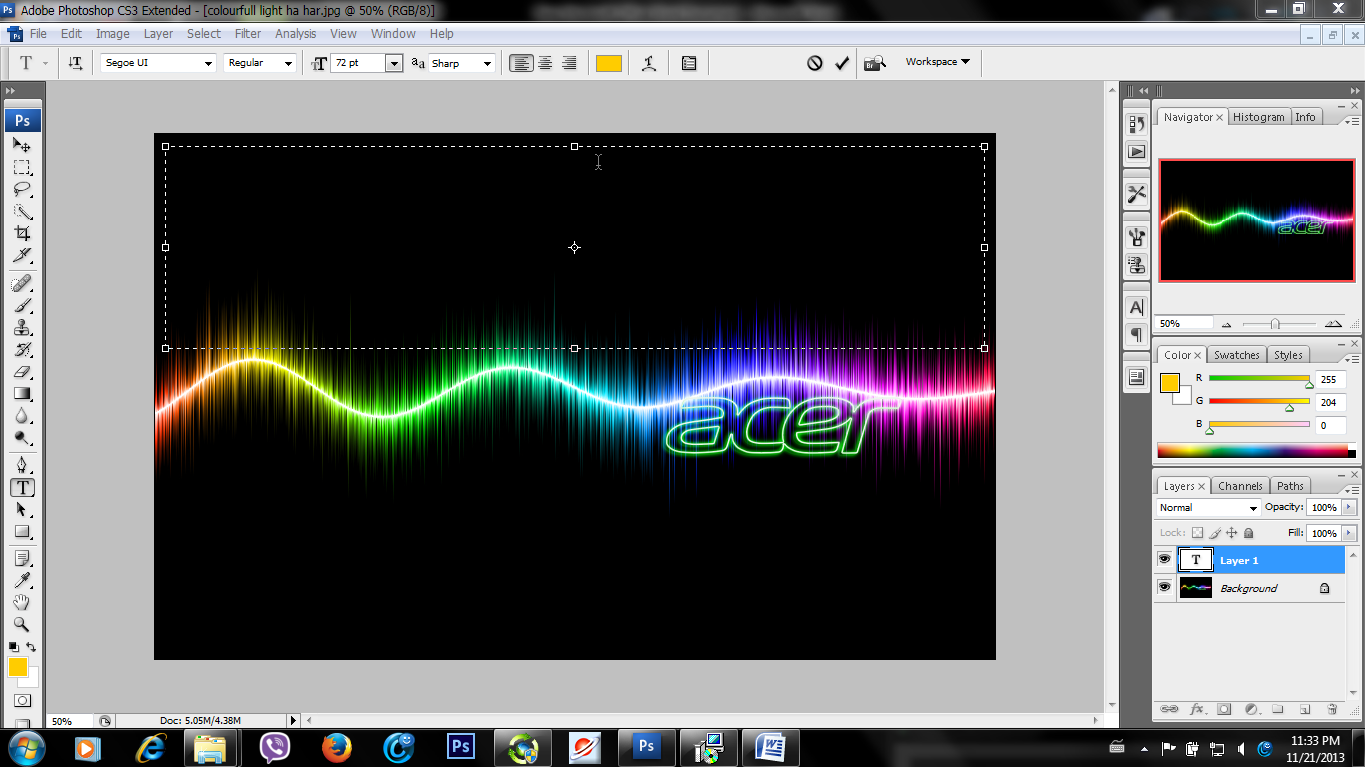Click text color swatch in options bar

[x=609, y=63]
